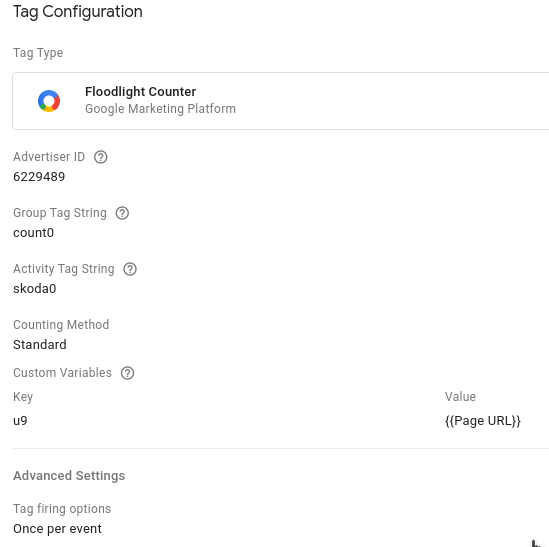Click the Once per event firing option

(57, 528)
